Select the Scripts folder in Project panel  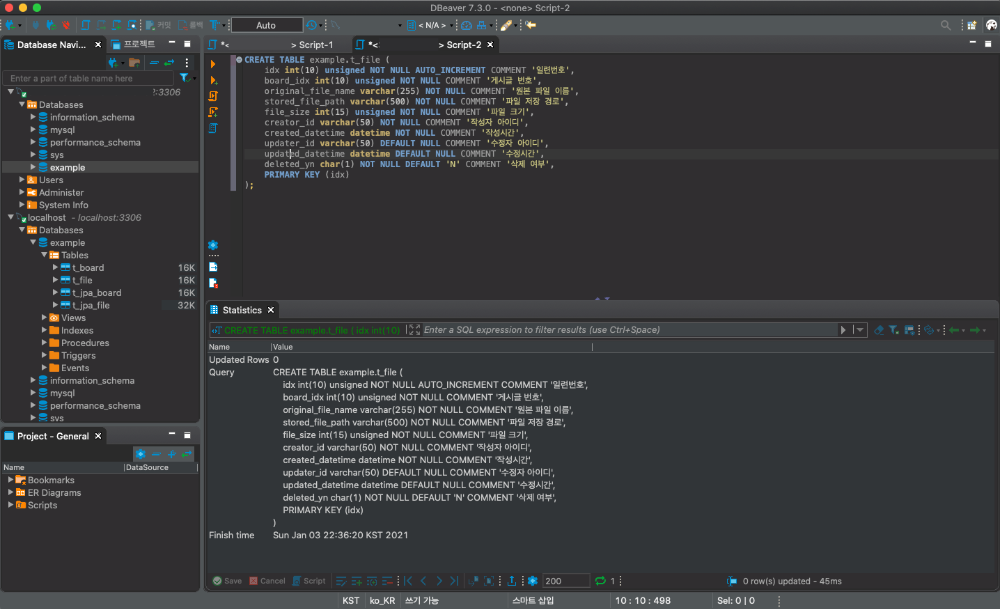click(x=42, y=505)
